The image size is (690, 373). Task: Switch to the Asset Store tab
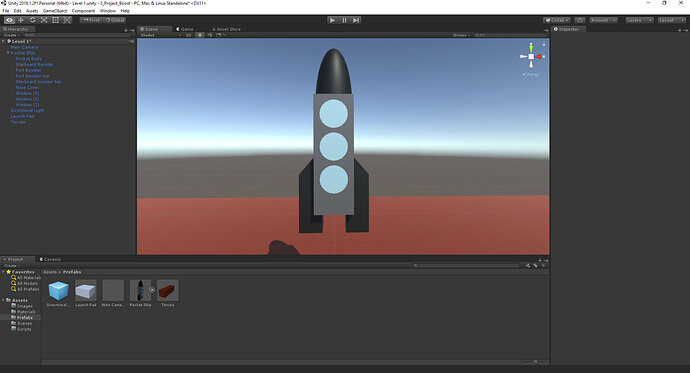[227, 29]
